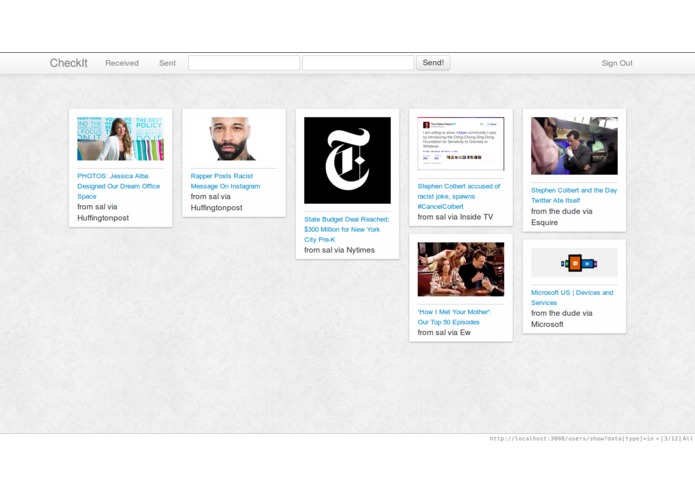The width and height of the screenshot is (695, 494).
Task: Click 'from sal via Ew' text
Action: click(x=444, y=332)
